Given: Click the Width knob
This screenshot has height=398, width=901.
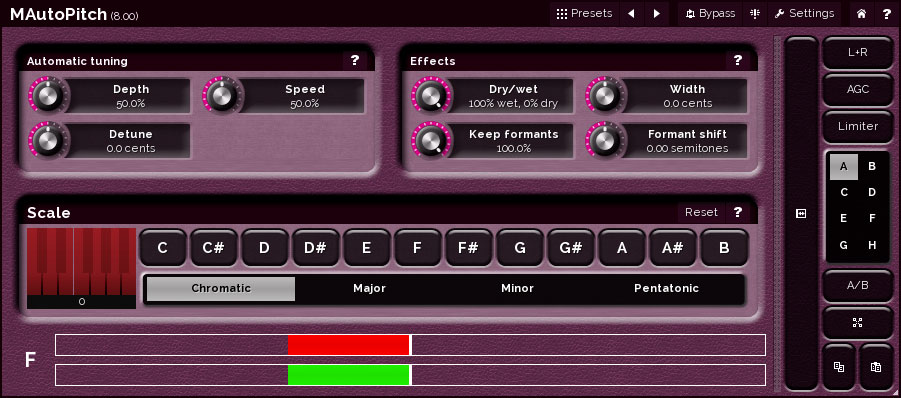Looking at the screenshot, I should point(606,95).
